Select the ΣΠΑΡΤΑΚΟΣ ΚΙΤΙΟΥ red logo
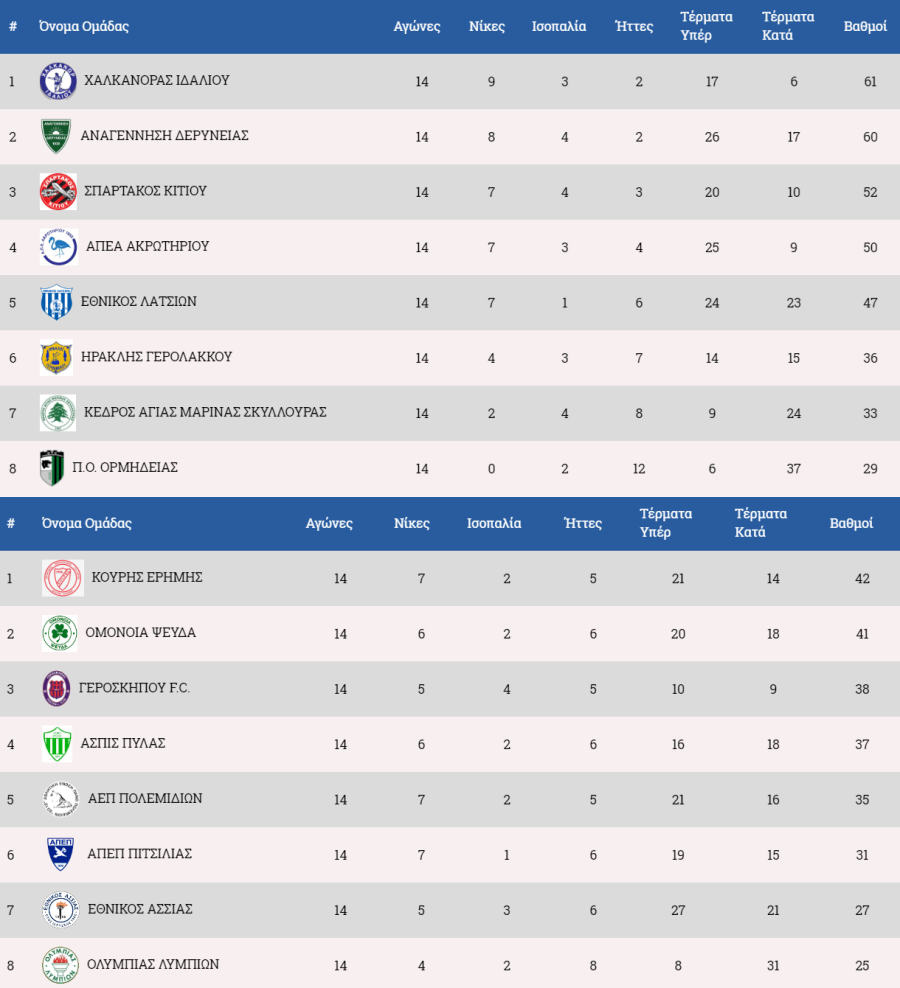This screenshot has height=988, width=900. 58,192
